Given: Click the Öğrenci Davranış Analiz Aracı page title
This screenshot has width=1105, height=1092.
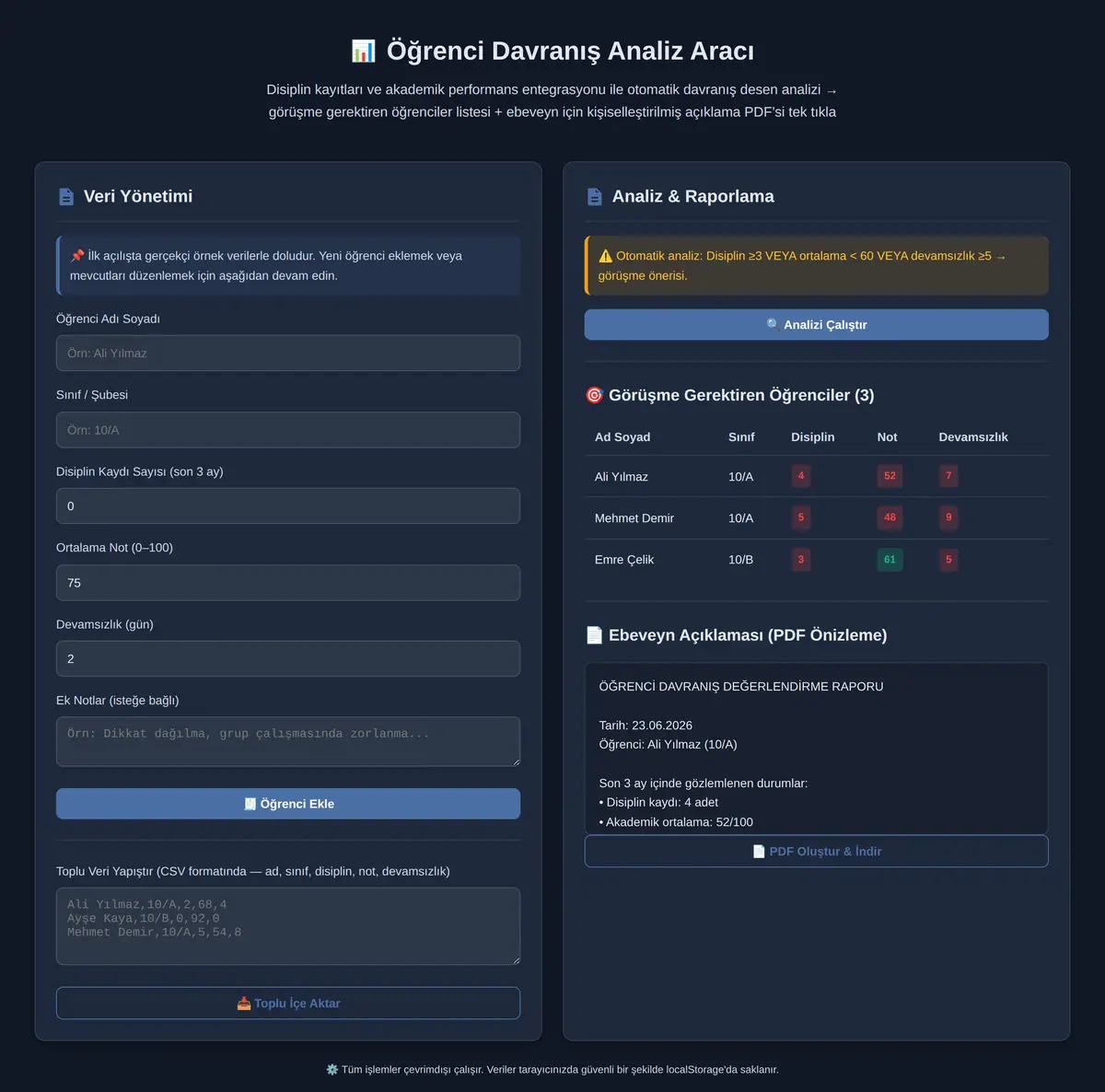Looking at the screenshot, I should [x=570, y=51].
